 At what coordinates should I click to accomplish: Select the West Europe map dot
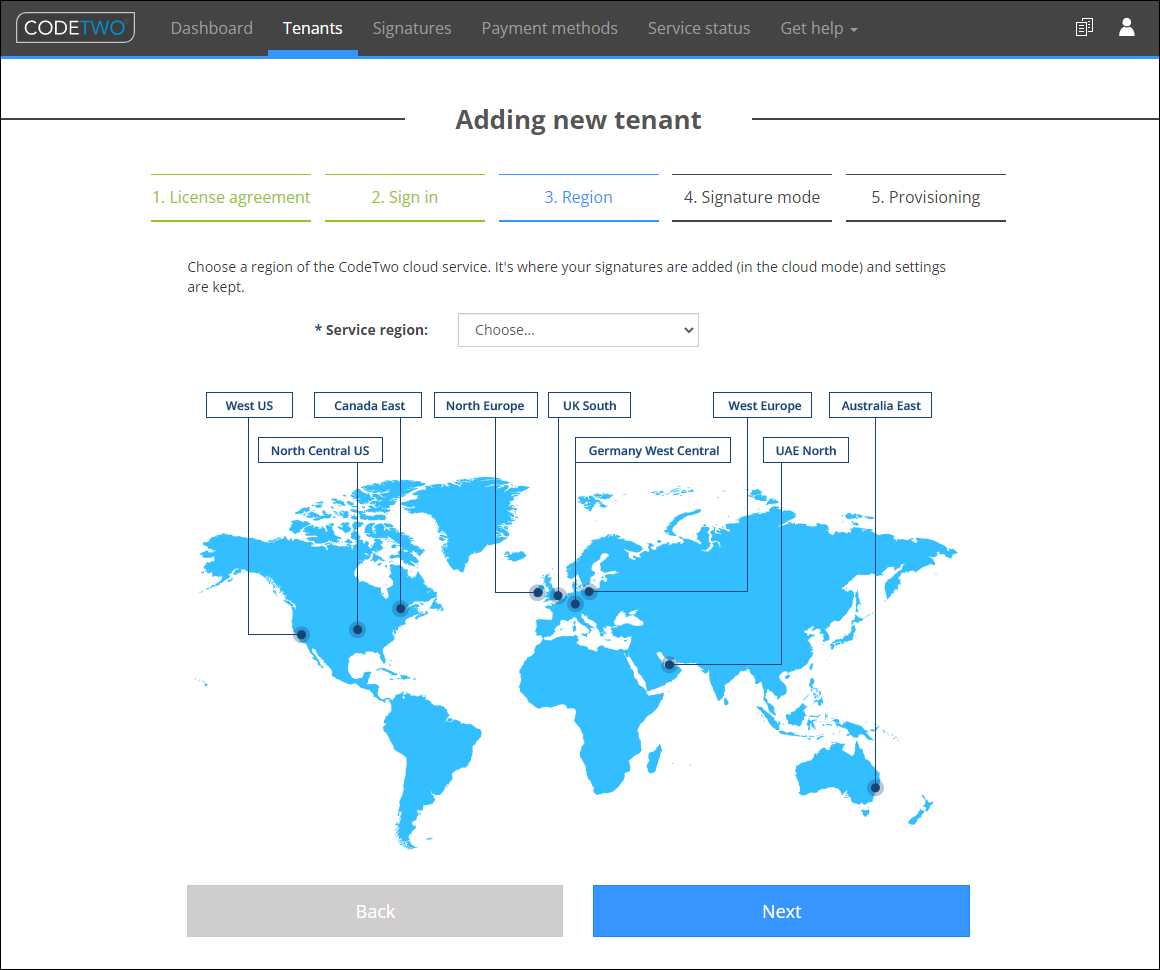pyautogui.click(x=589, y=592)
